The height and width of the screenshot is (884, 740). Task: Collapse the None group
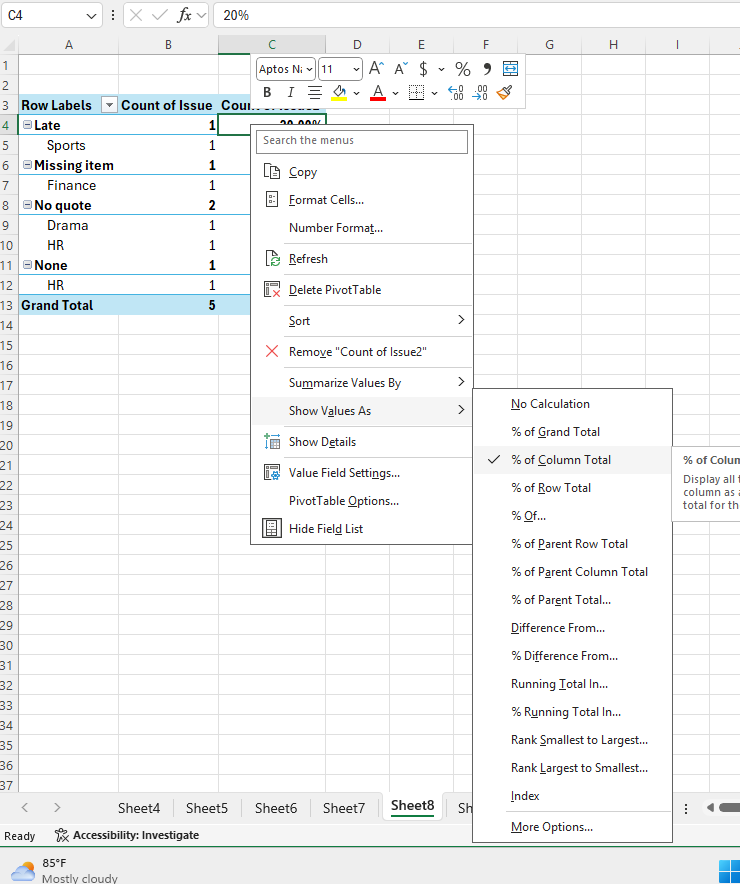pyautogui.click(x=27, y=265)
